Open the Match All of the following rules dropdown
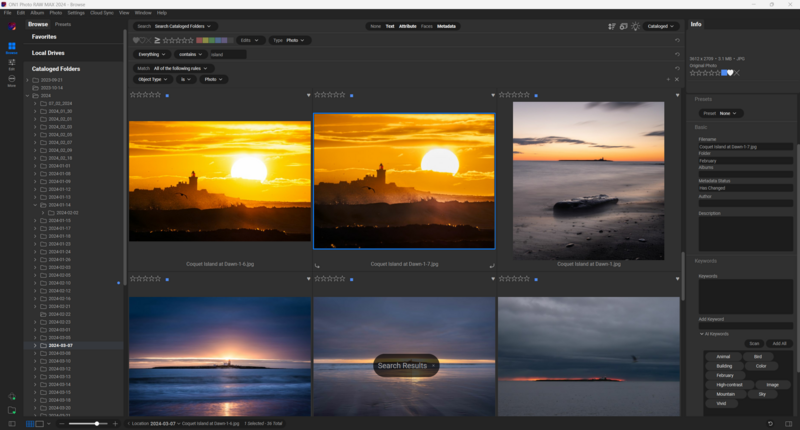The image size is (800, 430). [x=173, y=68]
